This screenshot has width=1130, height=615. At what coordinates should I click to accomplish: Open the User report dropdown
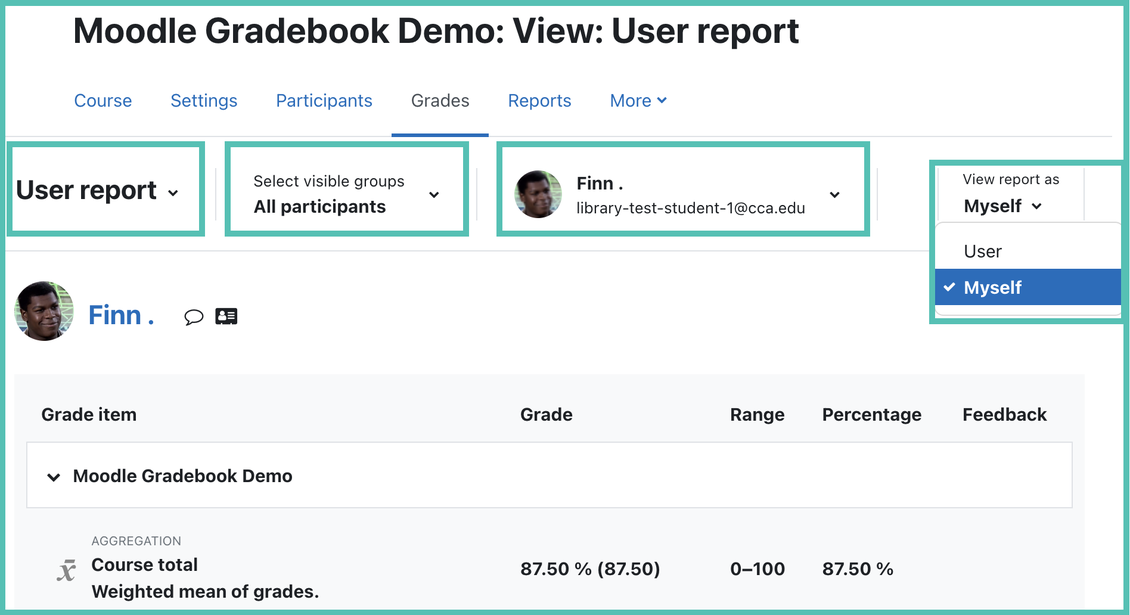pos(97,190)
